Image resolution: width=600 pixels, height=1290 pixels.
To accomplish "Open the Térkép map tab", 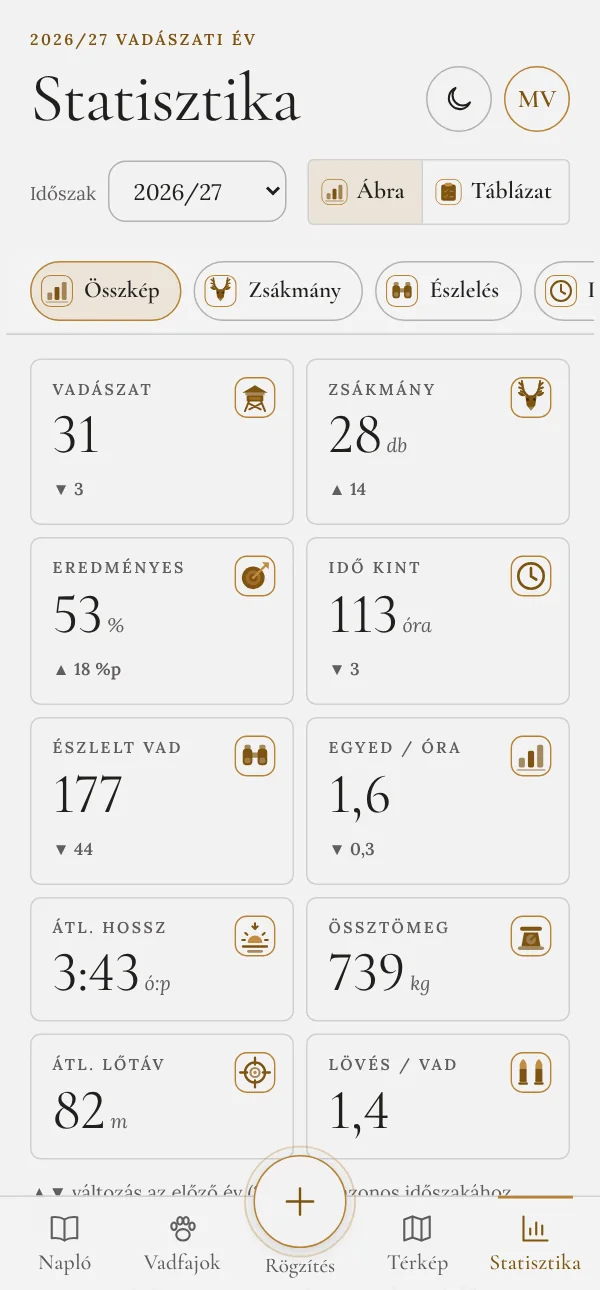I will tap(417, 1243).
